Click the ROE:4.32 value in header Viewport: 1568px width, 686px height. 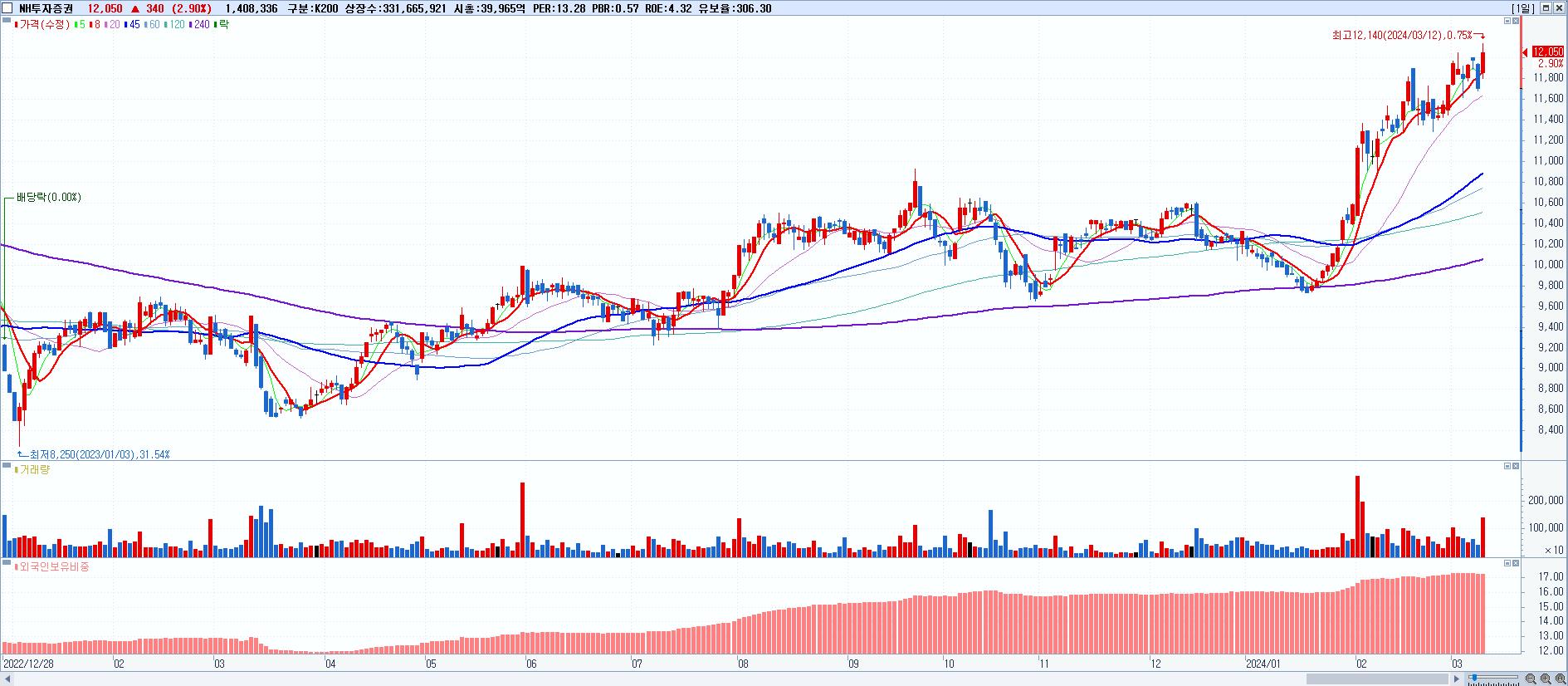pos(668,8)
